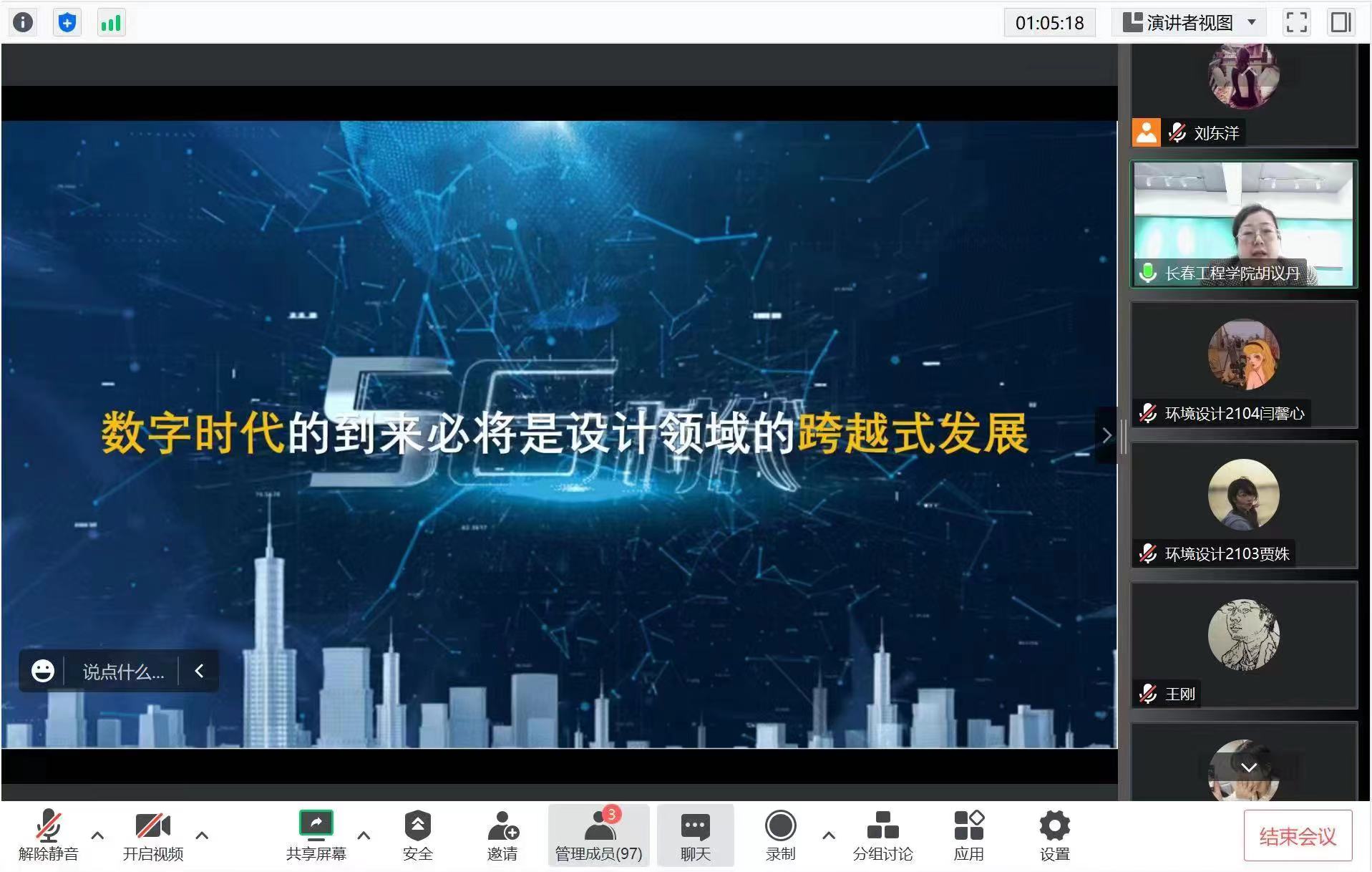Click the 结束会议 end meeting button

coord(1297,835)
